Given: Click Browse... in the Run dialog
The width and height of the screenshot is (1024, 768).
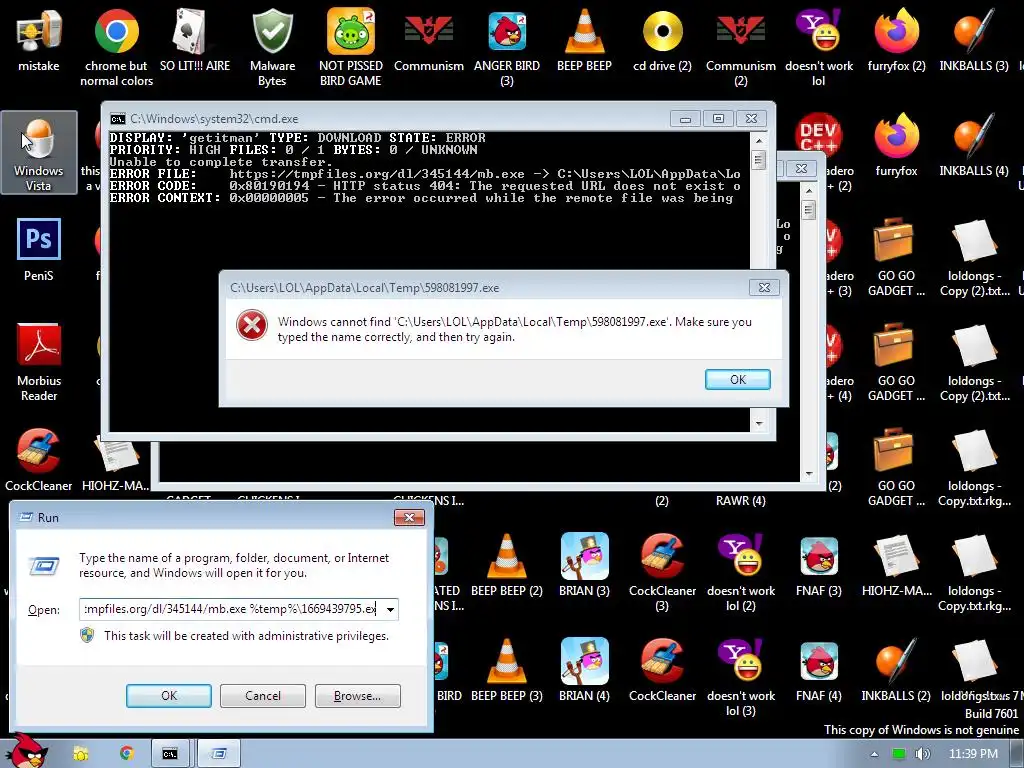Looking at the screenshot, I should pos(357,696).
